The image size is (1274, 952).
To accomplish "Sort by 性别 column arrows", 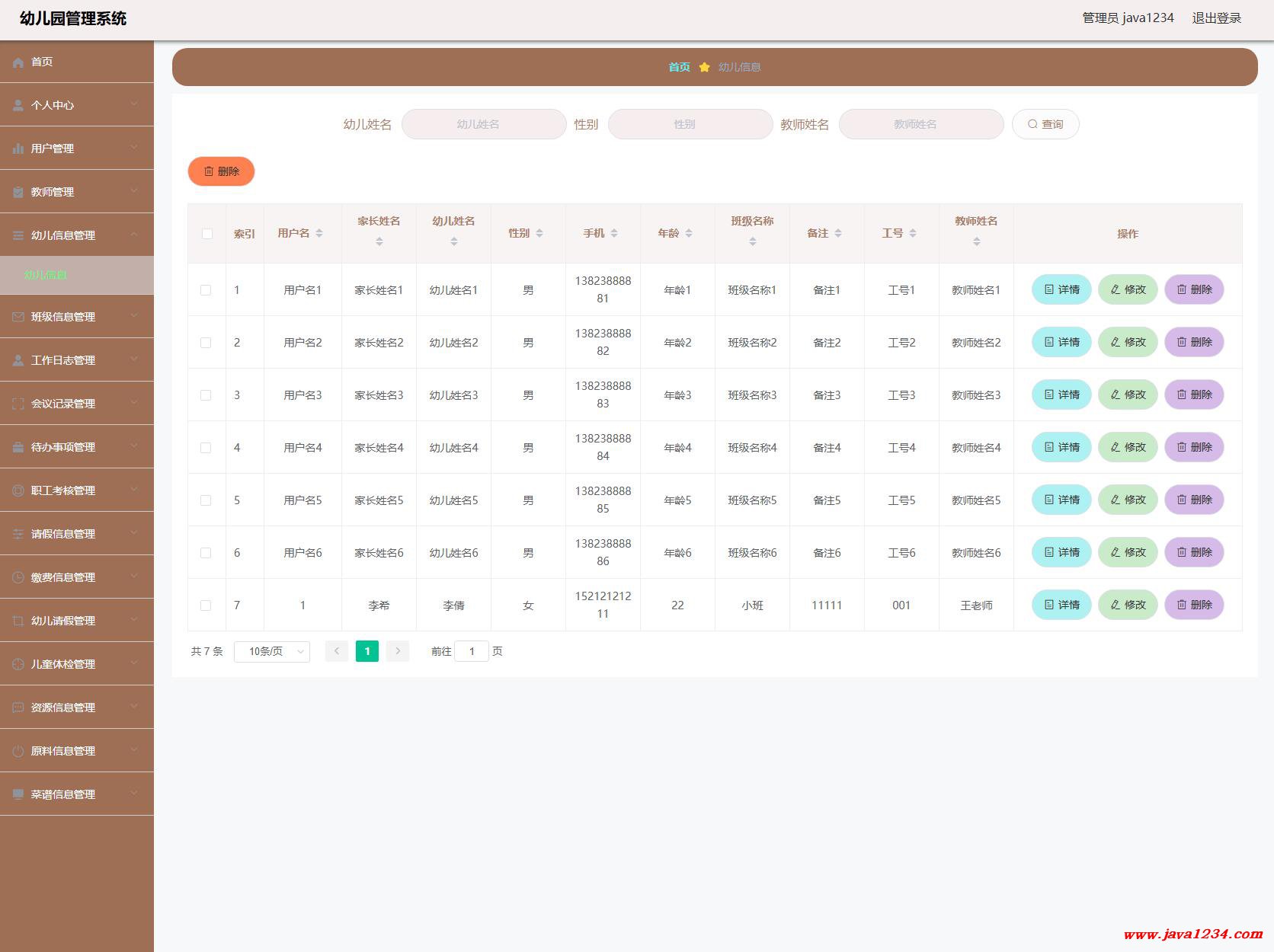I will pos(539,234).
